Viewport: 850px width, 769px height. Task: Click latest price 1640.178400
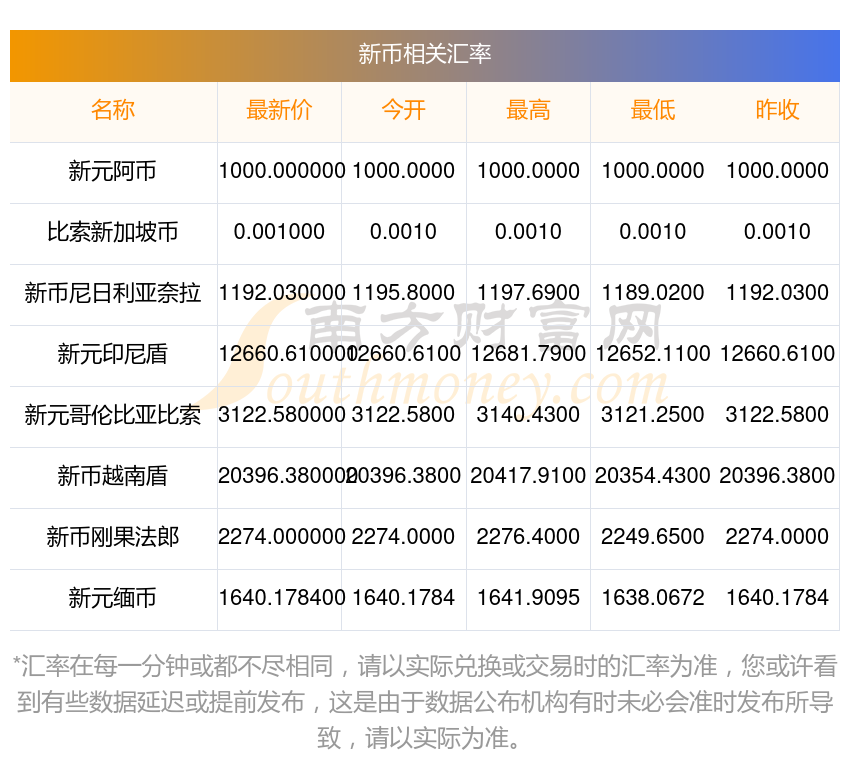point(282,598)
